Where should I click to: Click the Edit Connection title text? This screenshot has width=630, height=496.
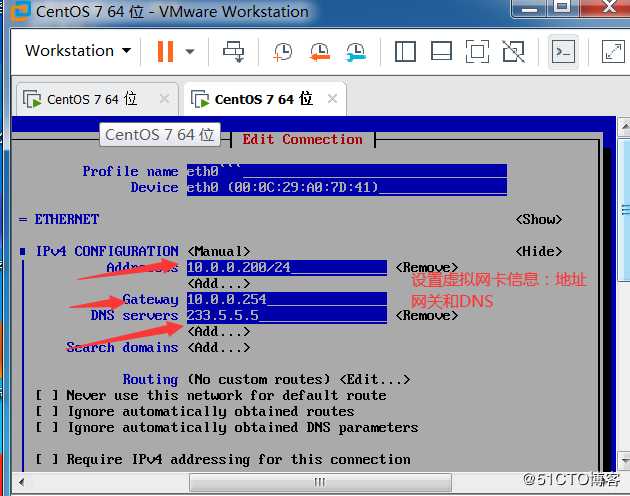[x=302, y=139]
